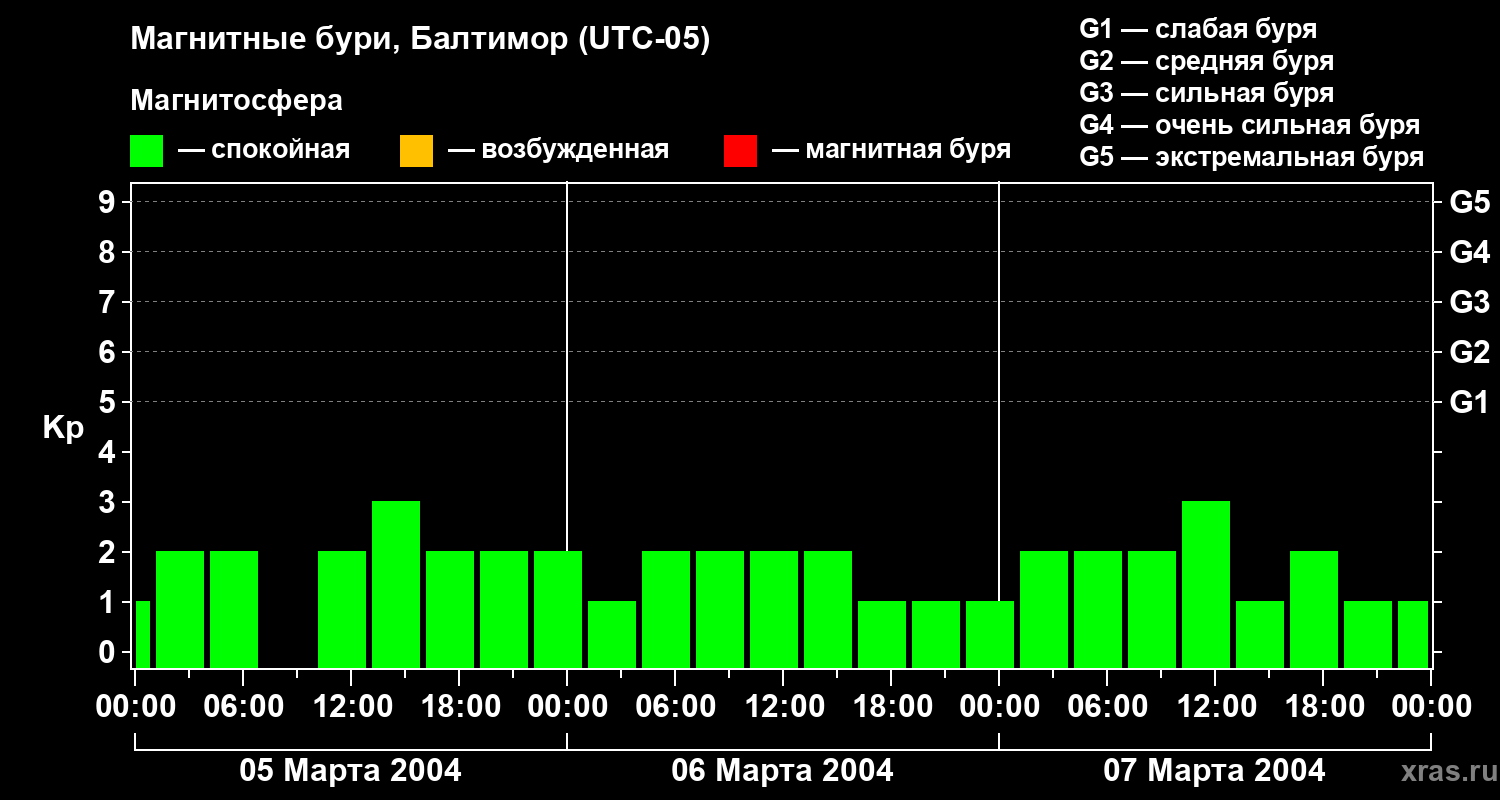Click the 'G4' right-axis label
The image size is (1500, 800).
1469,252
